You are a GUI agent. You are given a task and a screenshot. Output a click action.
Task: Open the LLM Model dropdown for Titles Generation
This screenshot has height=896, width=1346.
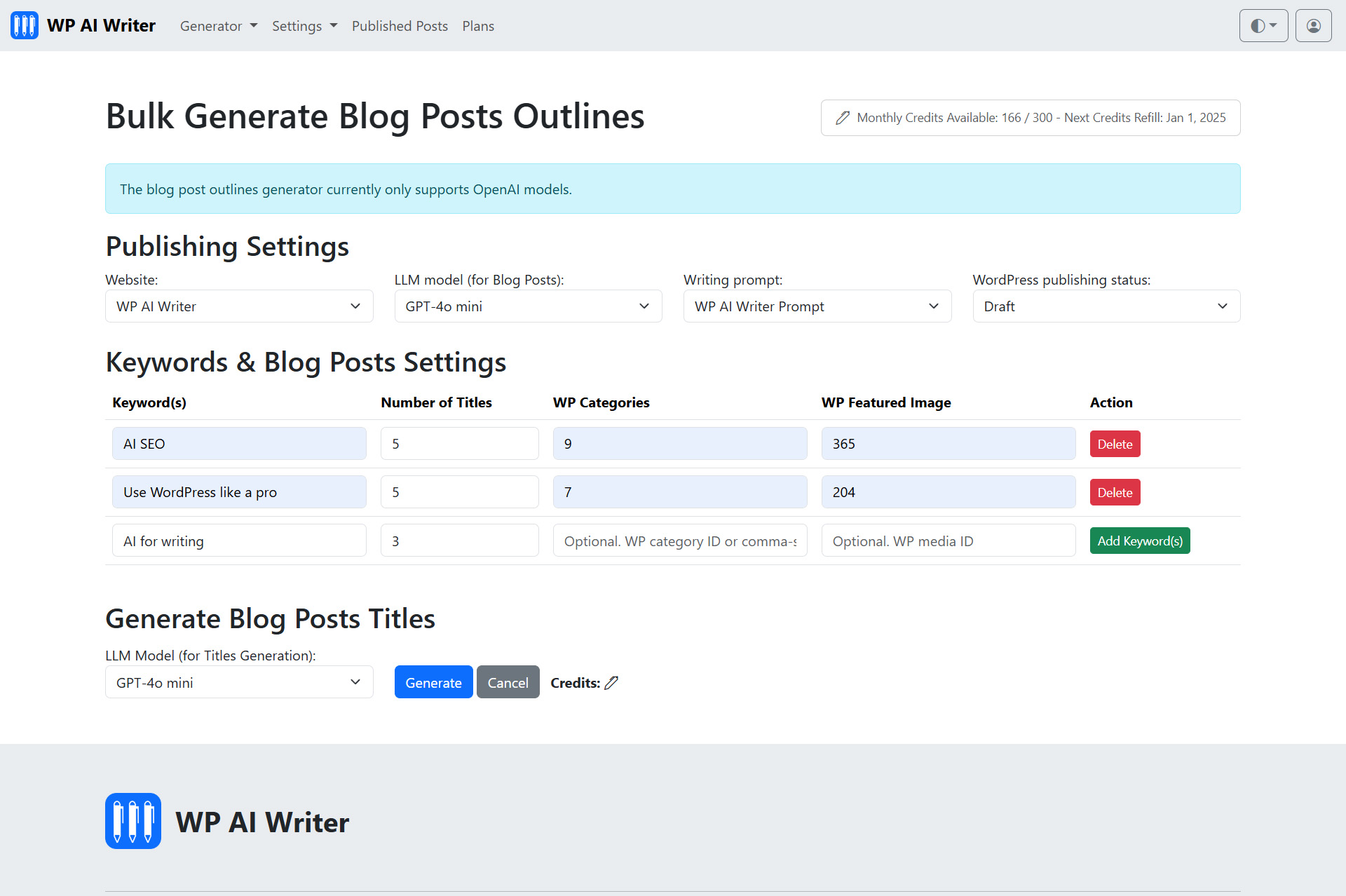pyautogui.click(x=238, y=681)
